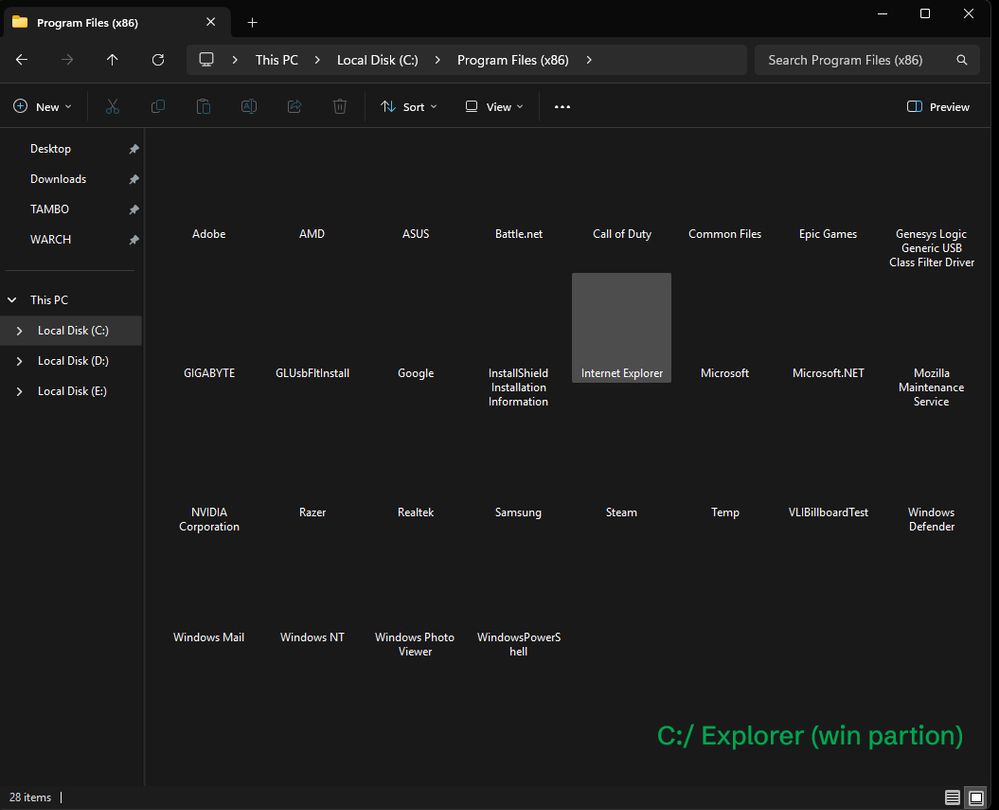Open the Sort dropdown menu
Viewport: 999px width, 810px height.
point(409,107)
